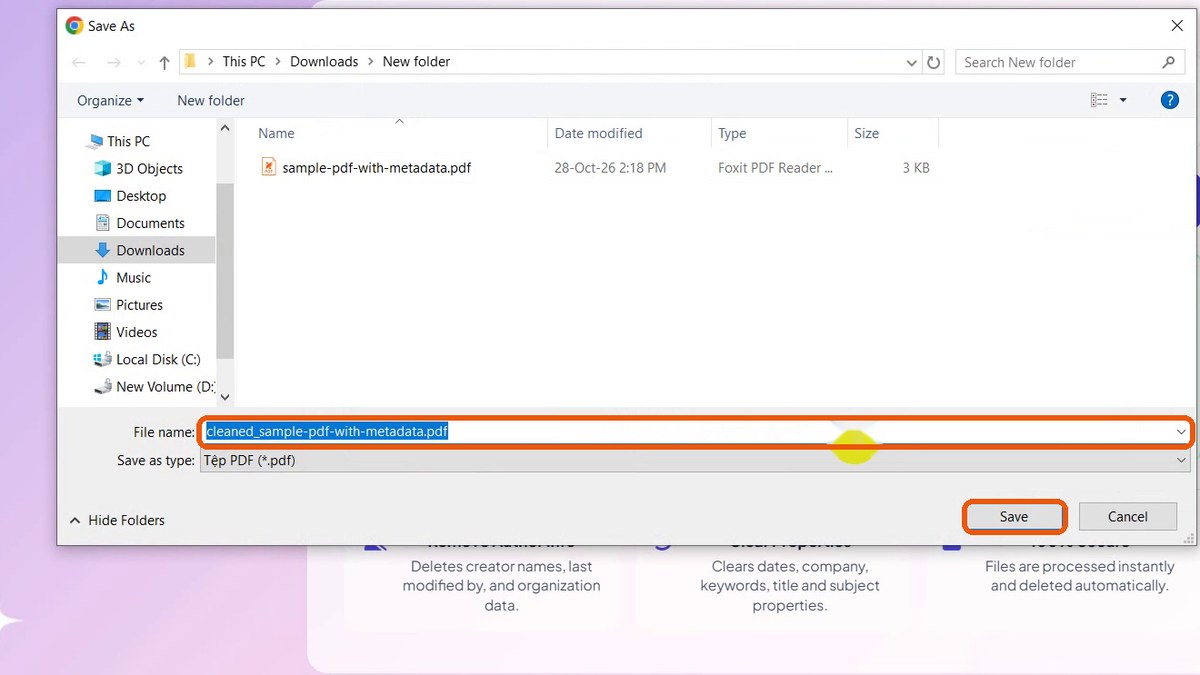Open New Volume (D:) in sidebar
The image size is (1200, 675).
[164, 386]
